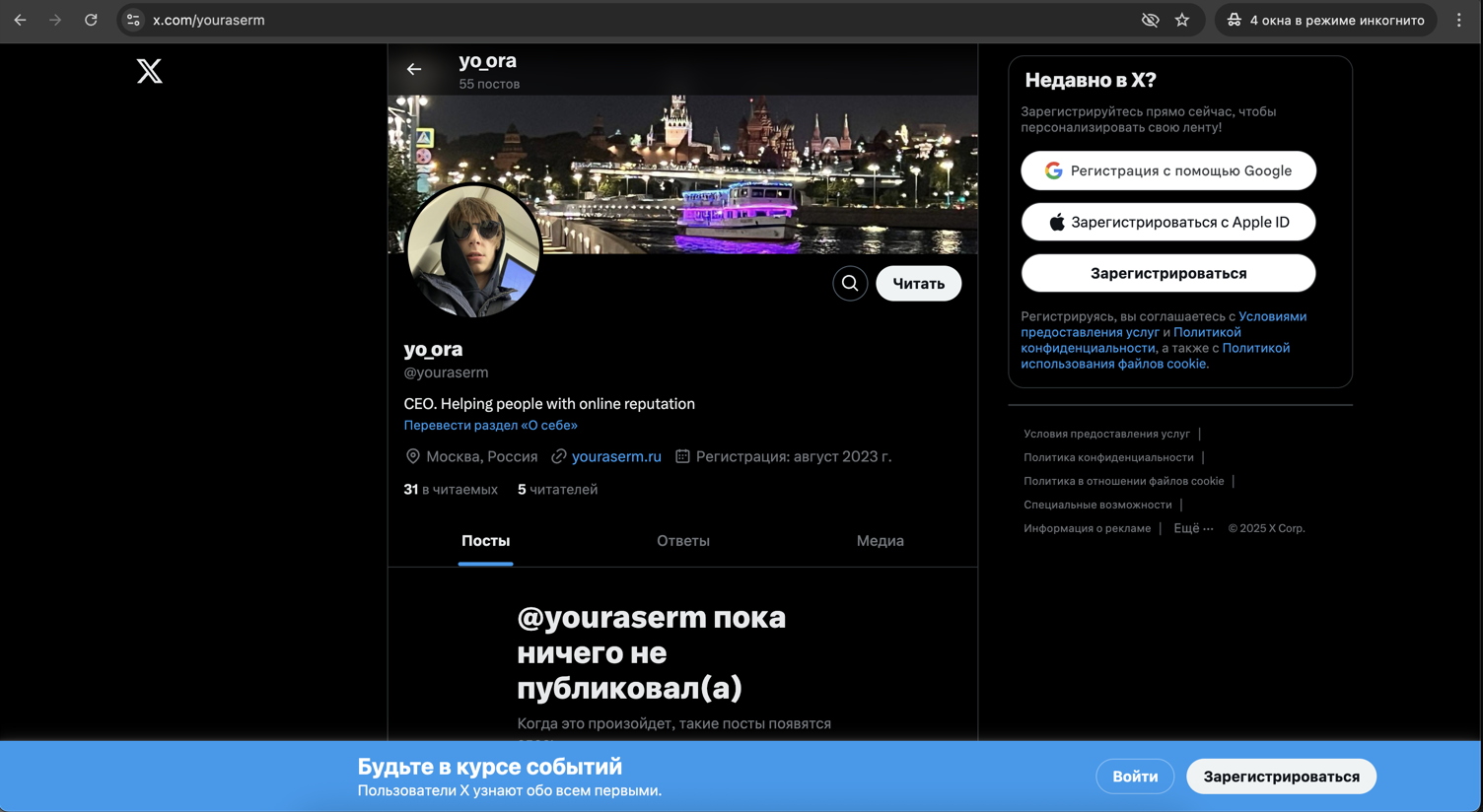Image resolution: width=1483 pixels, height=812 pixels.
Task: Open the yo_ora profile avatar photo
Action: click(x=474, y=250)
